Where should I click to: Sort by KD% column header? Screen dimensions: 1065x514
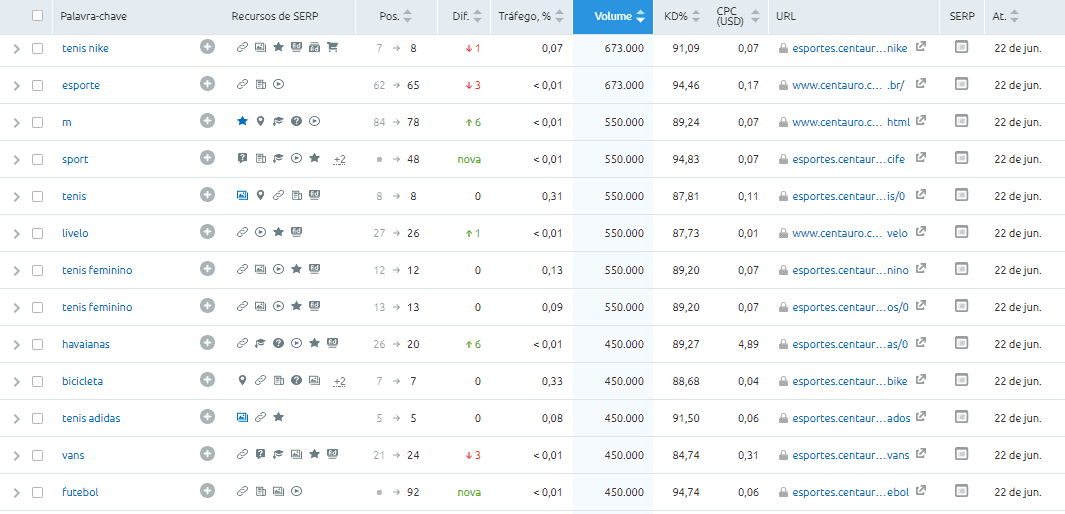click(682, 16)
